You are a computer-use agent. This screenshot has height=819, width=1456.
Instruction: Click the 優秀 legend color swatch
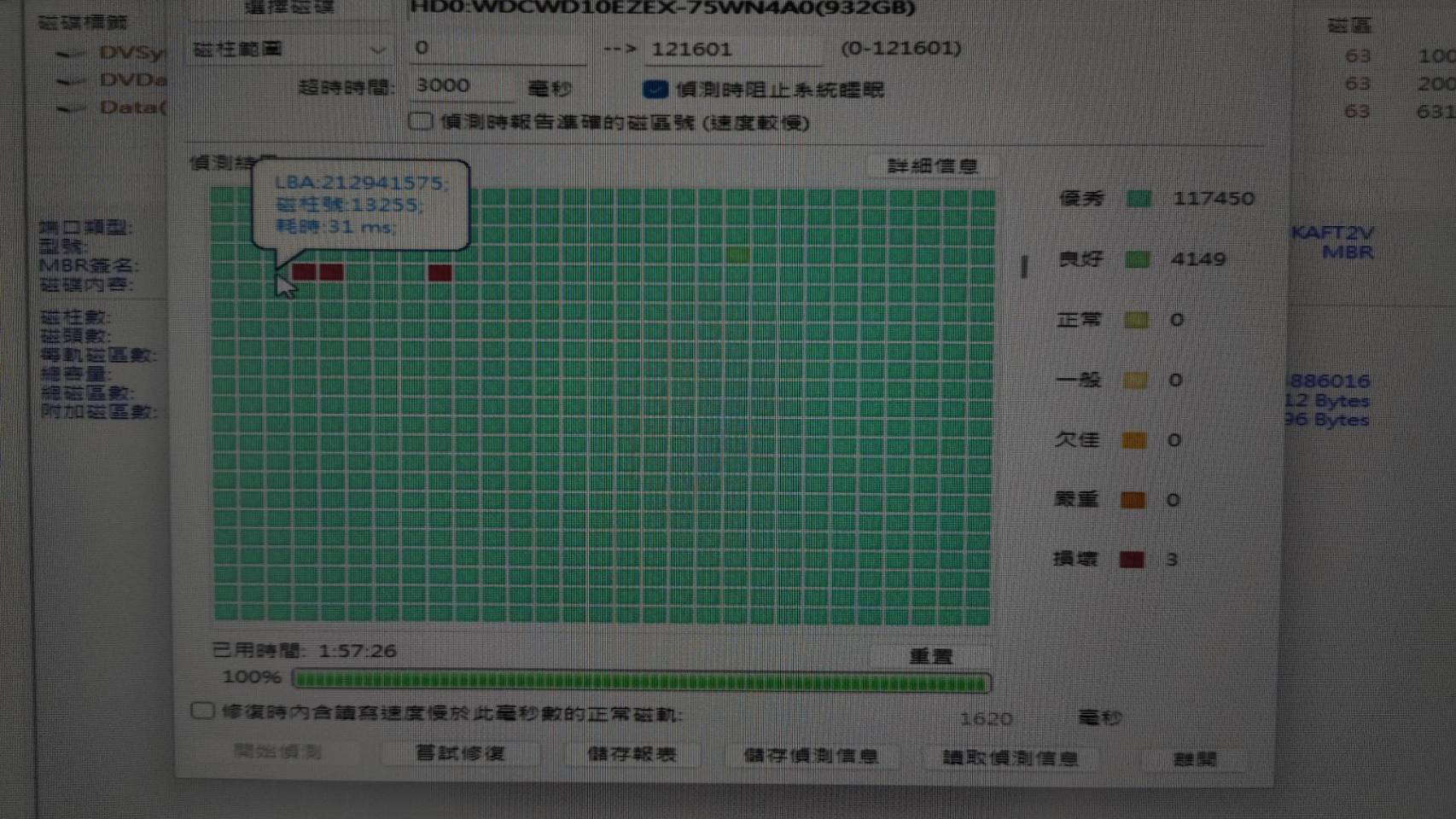pos(1138,199)
